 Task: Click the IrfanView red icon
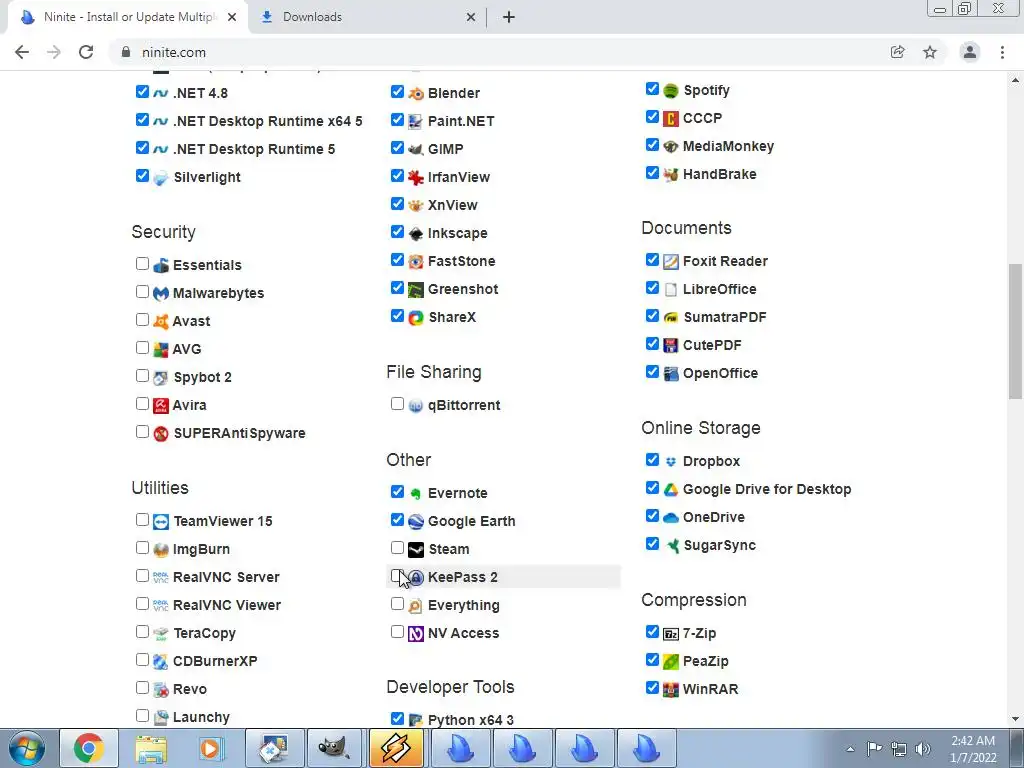416,178
